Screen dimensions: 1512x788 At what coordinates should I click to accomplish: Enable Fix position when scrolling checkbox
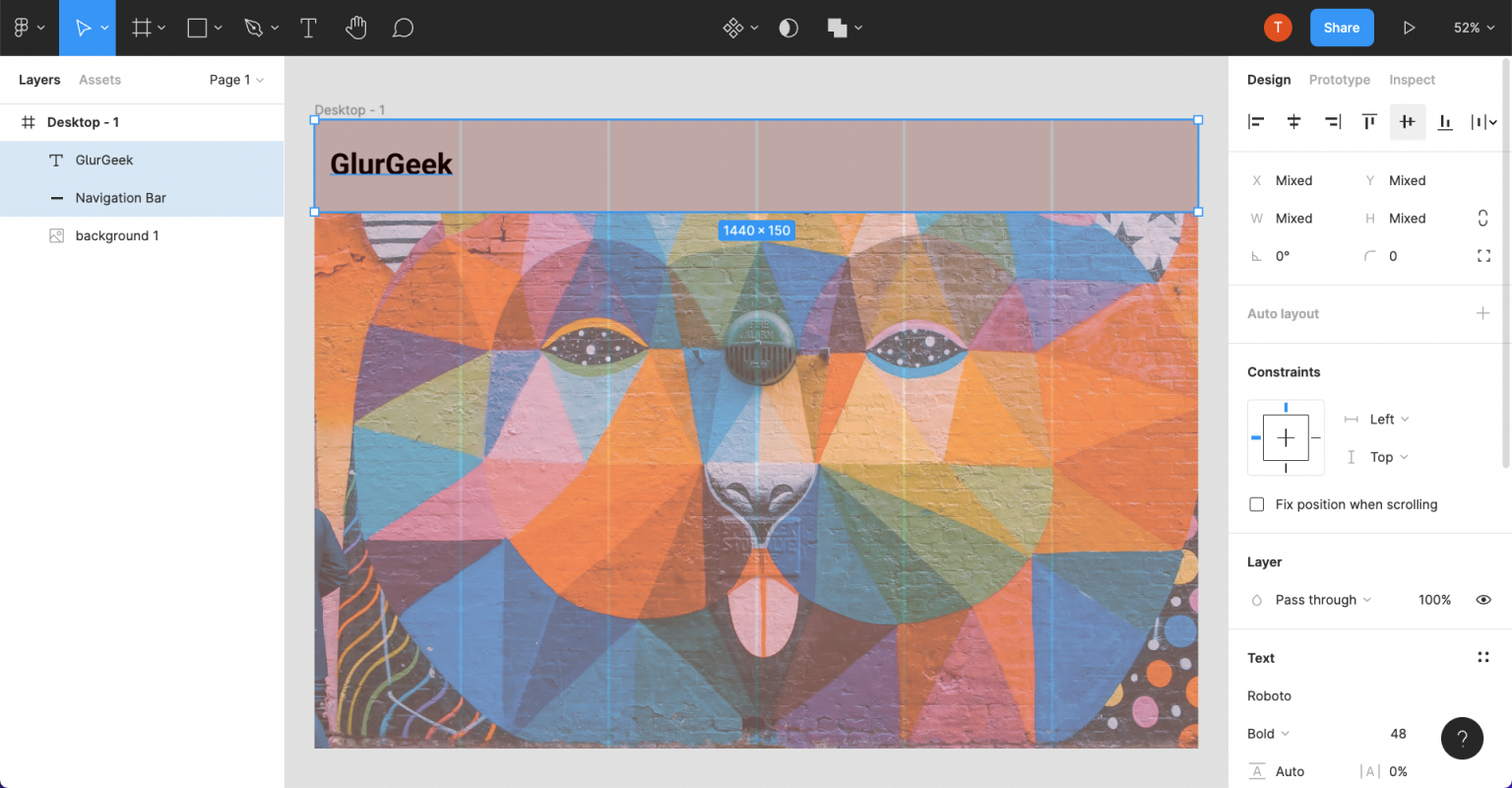pos(1257,504)
